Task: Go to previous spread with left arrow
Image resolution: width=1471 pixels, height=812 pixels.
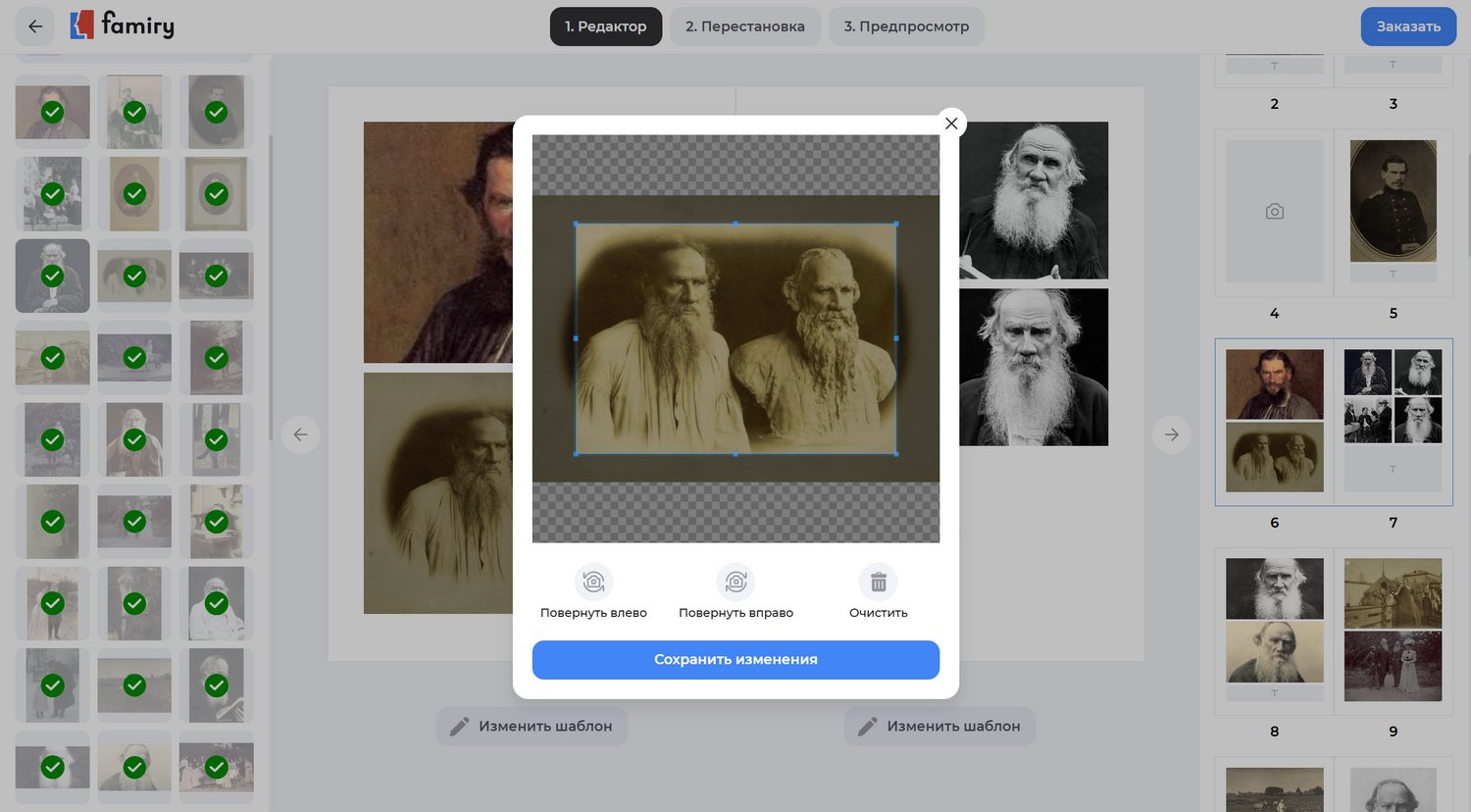Action: pyautogui.click(x=300, y=434)
